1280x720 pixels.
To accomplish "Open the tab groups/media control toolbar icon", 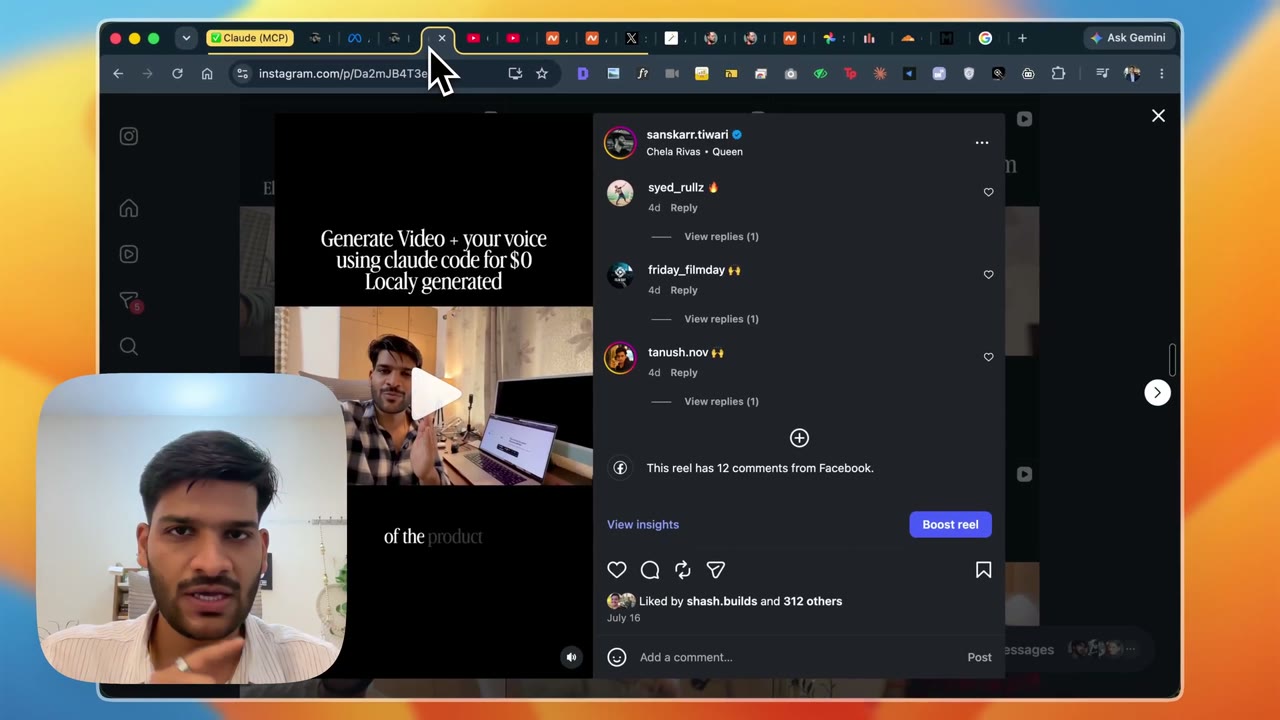I will click(x=1102, y=73).
